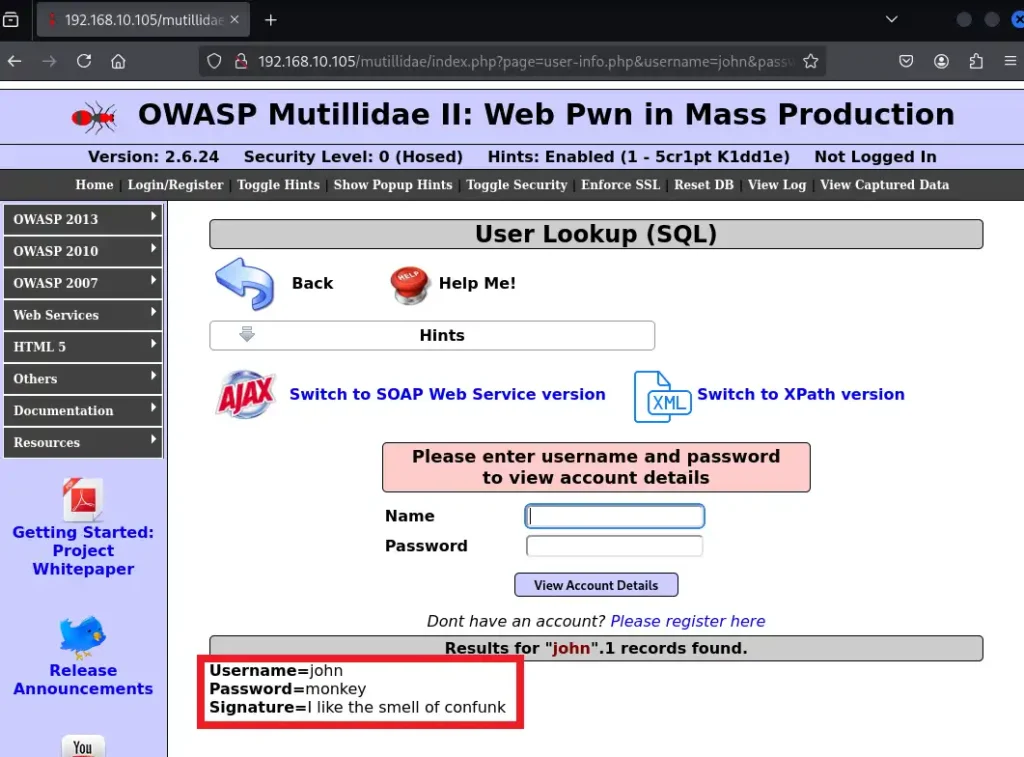Click the Not Logged In status text
Screen dimensions: 1024x757
(875, 157)
